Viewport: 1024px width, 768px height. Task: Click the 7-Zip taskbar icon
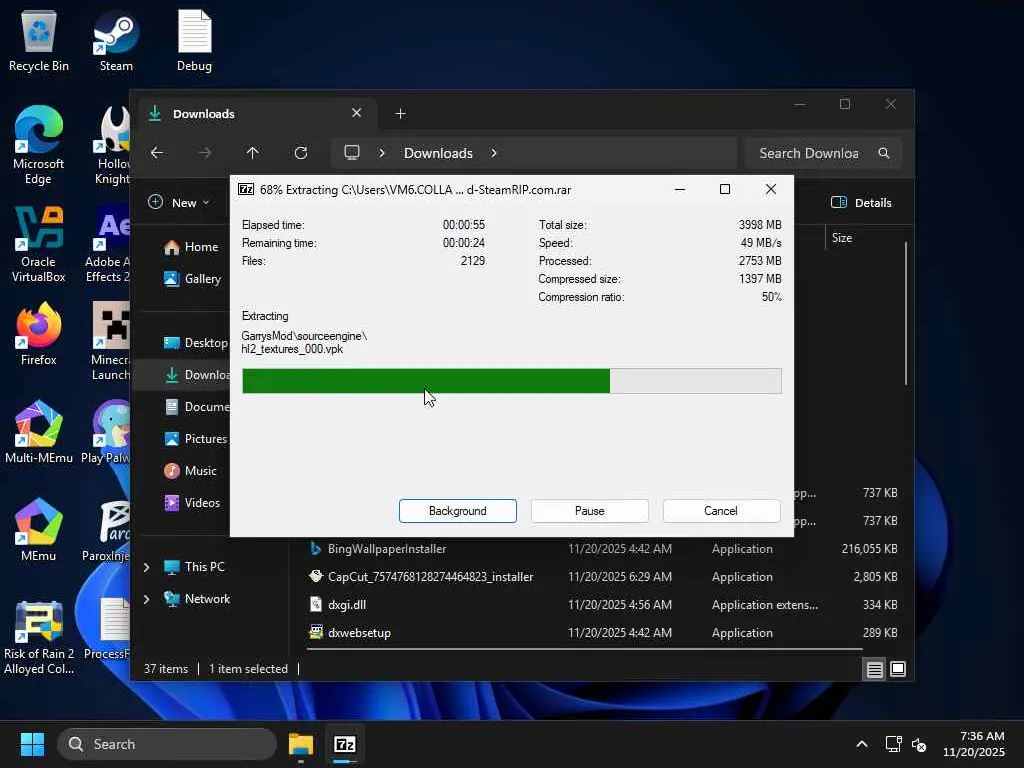344,744
